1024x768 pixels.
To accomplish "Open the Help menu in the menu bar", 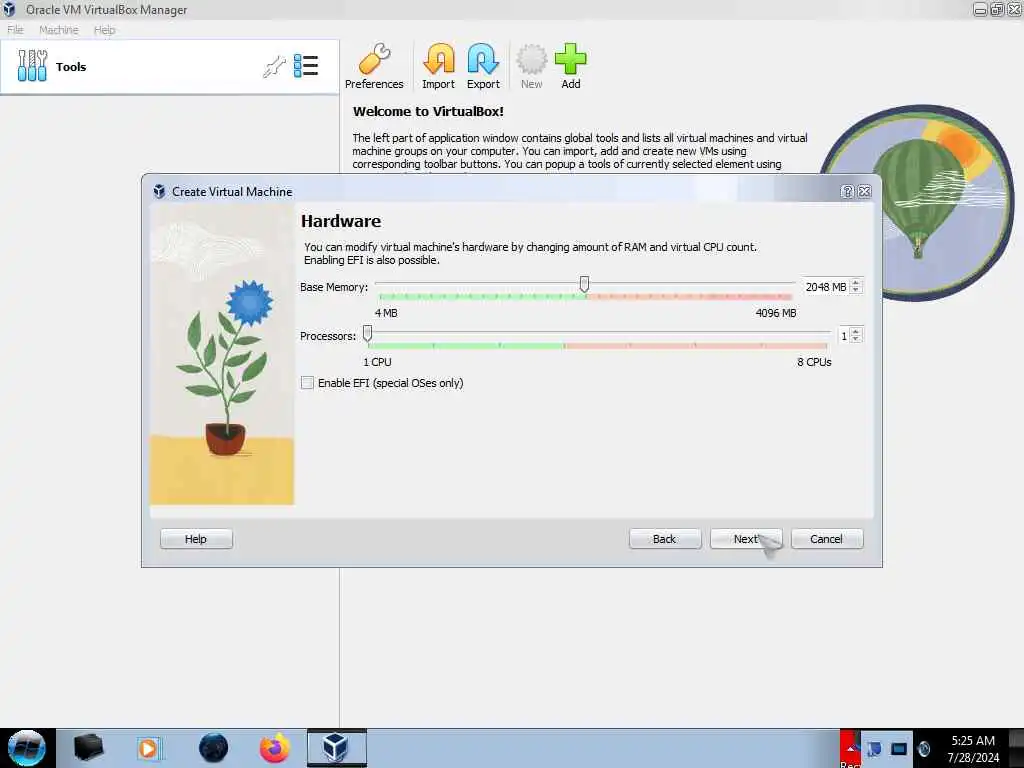I will (104, 30).
